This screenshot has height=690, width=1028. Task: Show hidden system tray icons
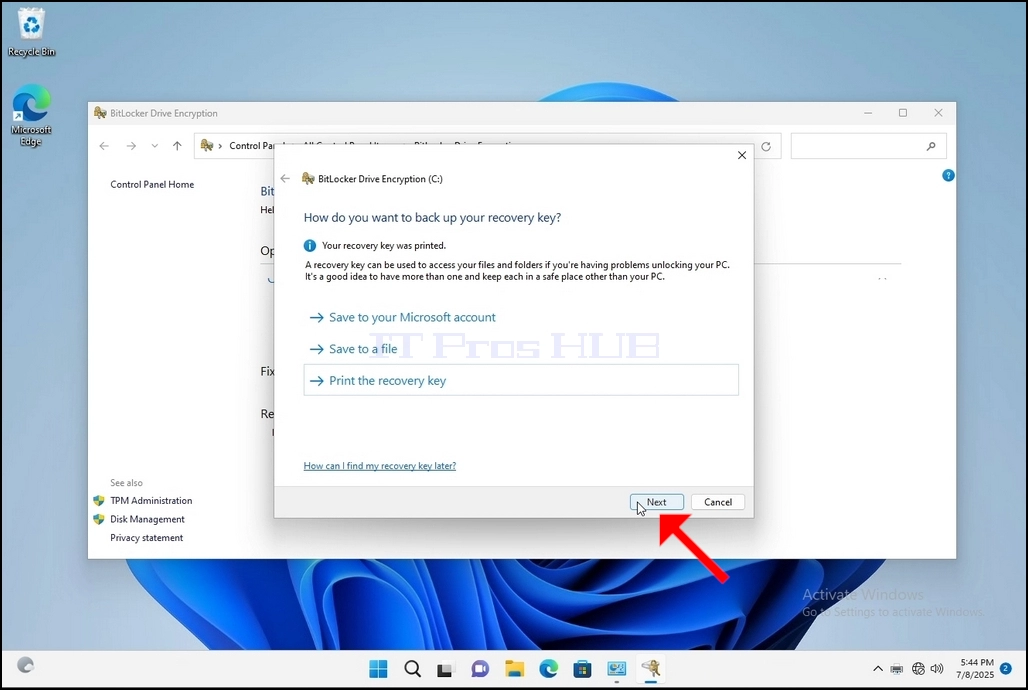[878, 669]
